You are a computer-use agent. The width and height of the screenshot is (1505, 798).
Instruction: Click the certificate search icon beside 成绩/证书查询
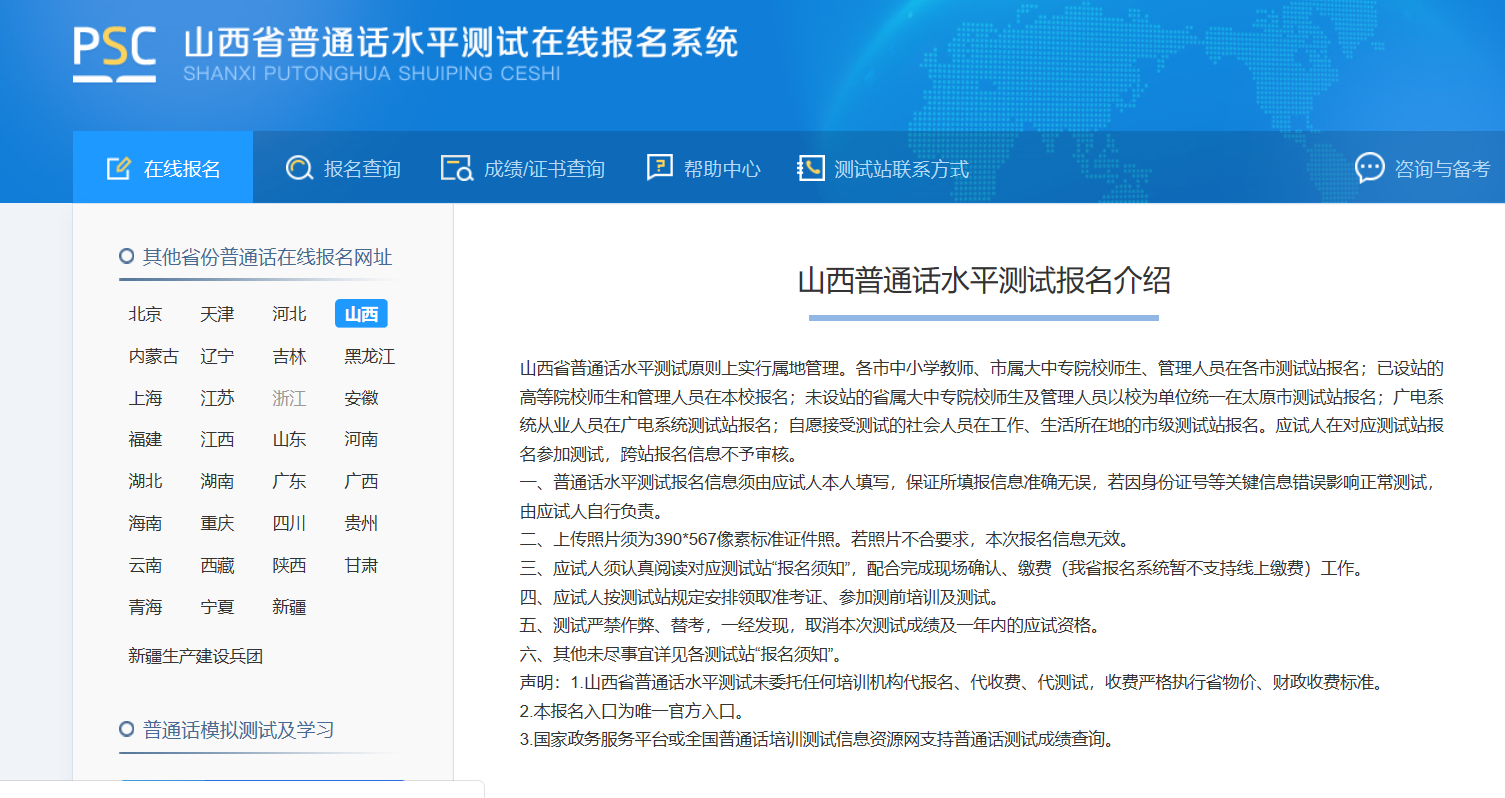[x=457, y=168]
